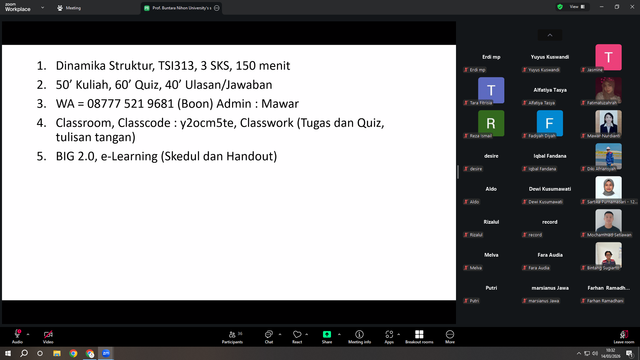Select Mawar Nurdianti's photo tile
The image size is (640, 360).
pyautogui.click(x=608, y=123)
